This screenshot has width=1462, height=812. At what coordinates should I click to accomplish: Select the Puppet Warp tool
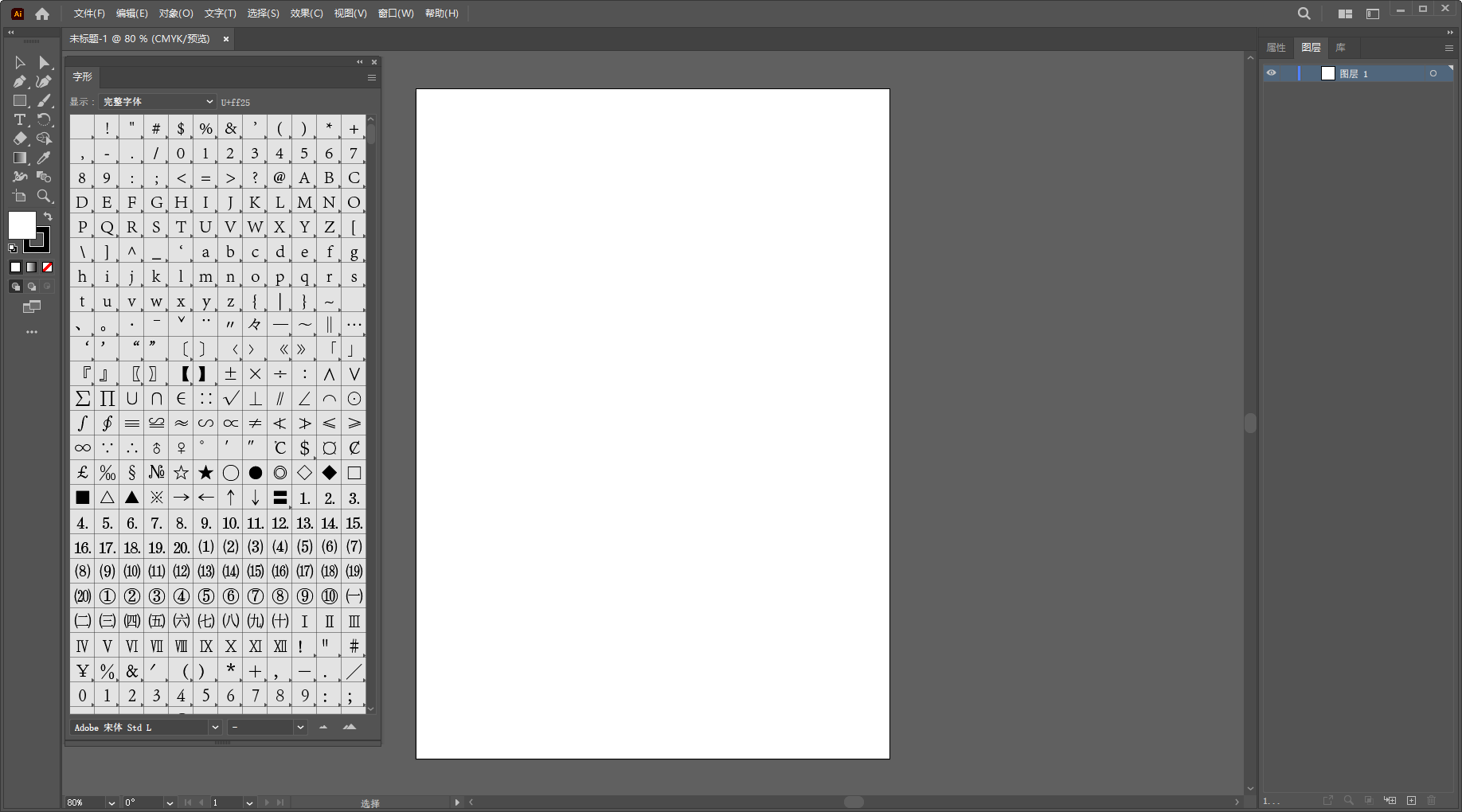click(x=20, y=177)
